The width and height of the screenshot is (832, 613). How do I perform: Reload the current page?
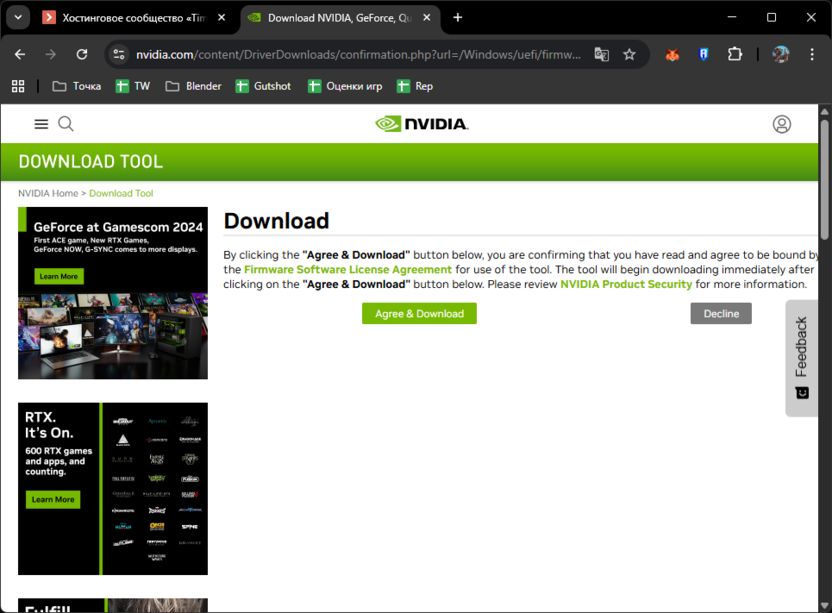pyautogui.click(x=82, y=54)
